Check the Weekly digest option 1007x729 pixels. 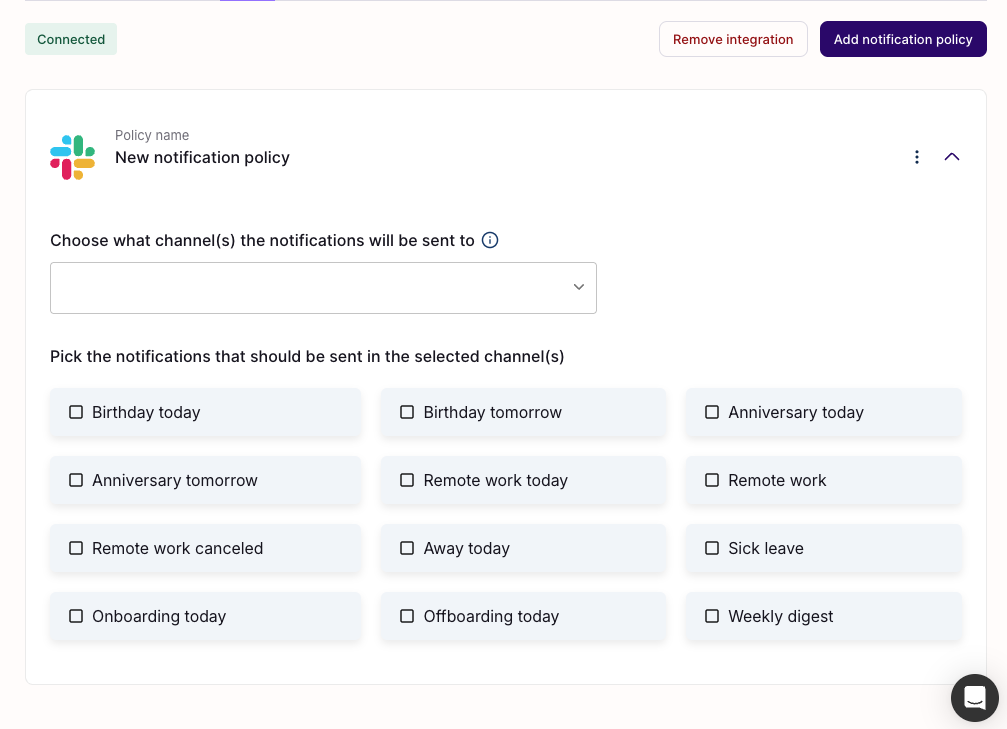pos(712,616)
